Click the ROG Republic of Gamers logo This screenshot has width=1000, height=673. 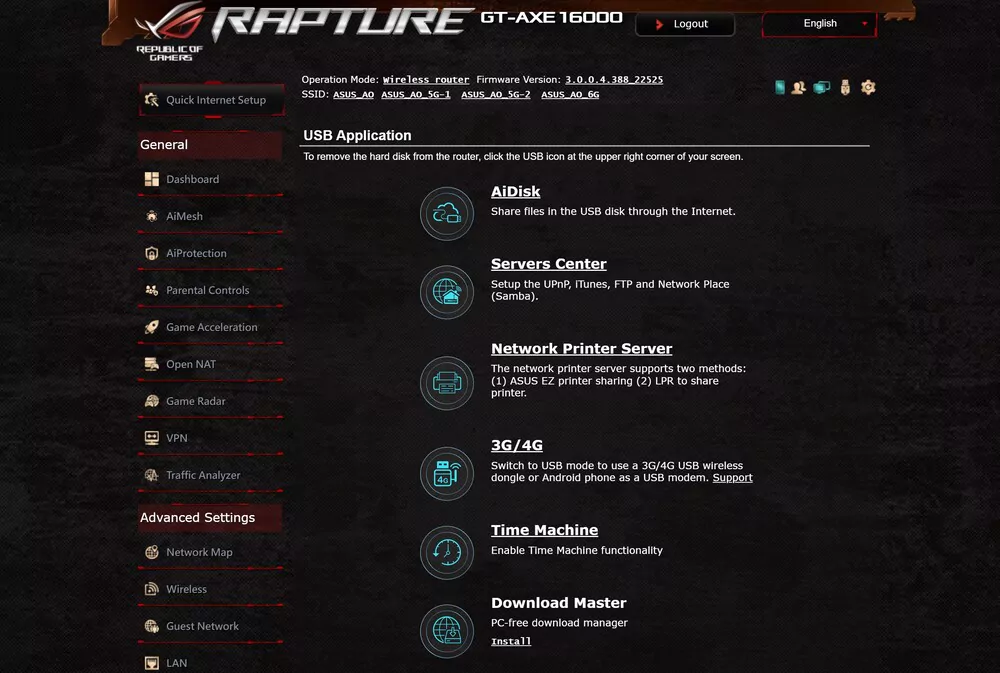[170, 32]
